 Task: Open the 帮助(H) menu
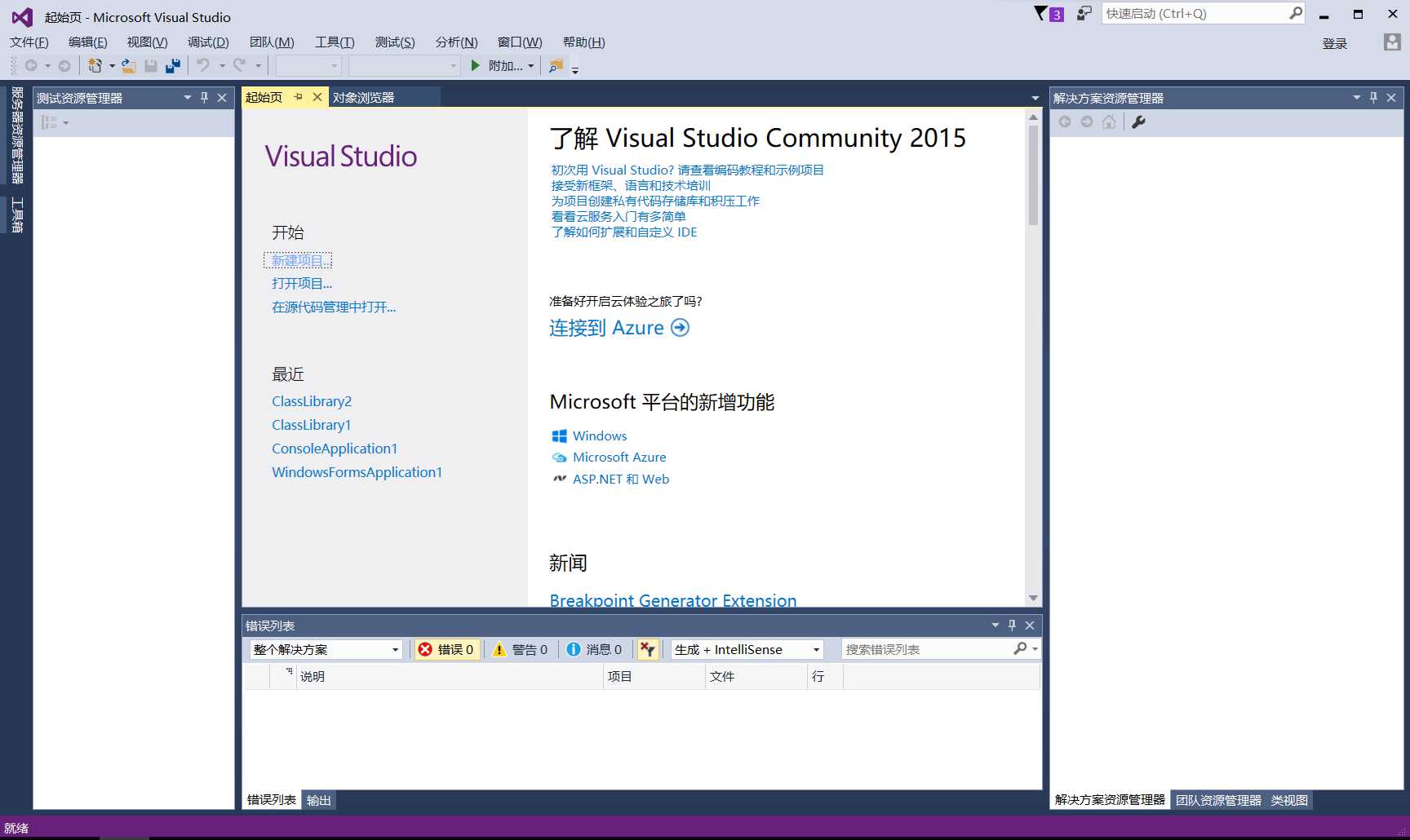pos(584,42)
